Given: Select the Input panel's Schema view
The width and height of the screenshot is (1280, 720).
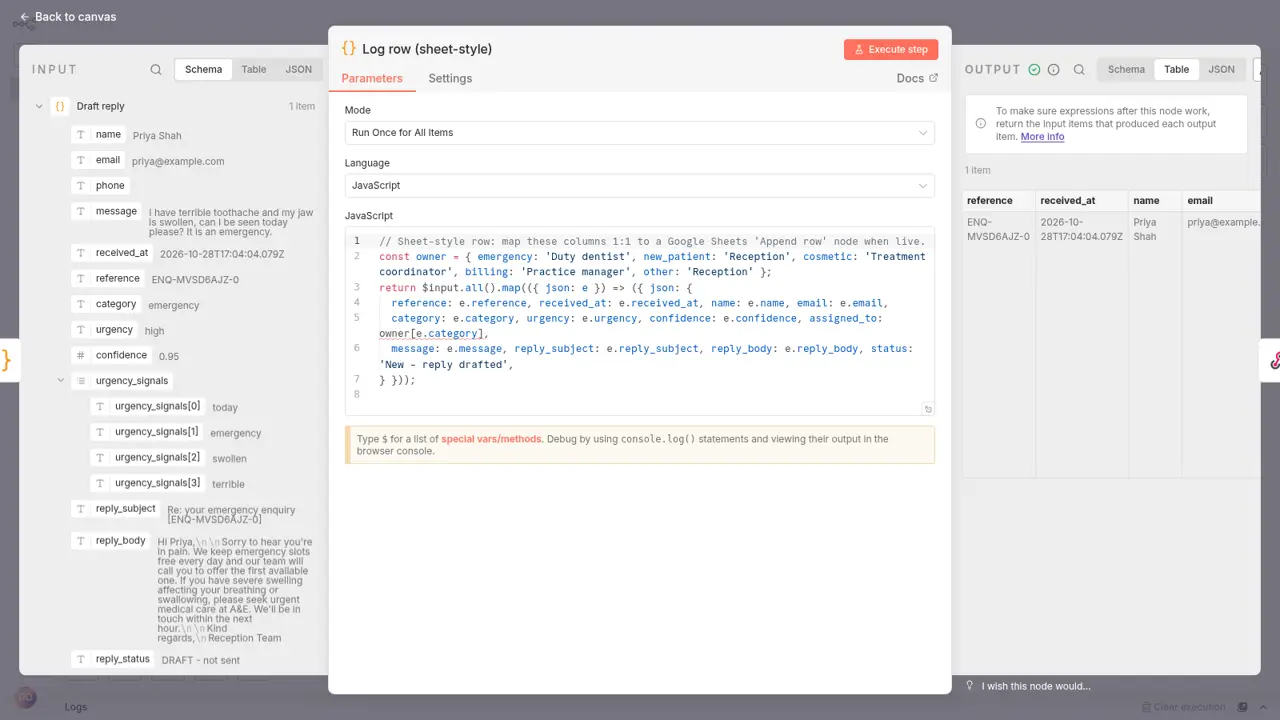Looking at the screenshot, I should click(204, 70).
